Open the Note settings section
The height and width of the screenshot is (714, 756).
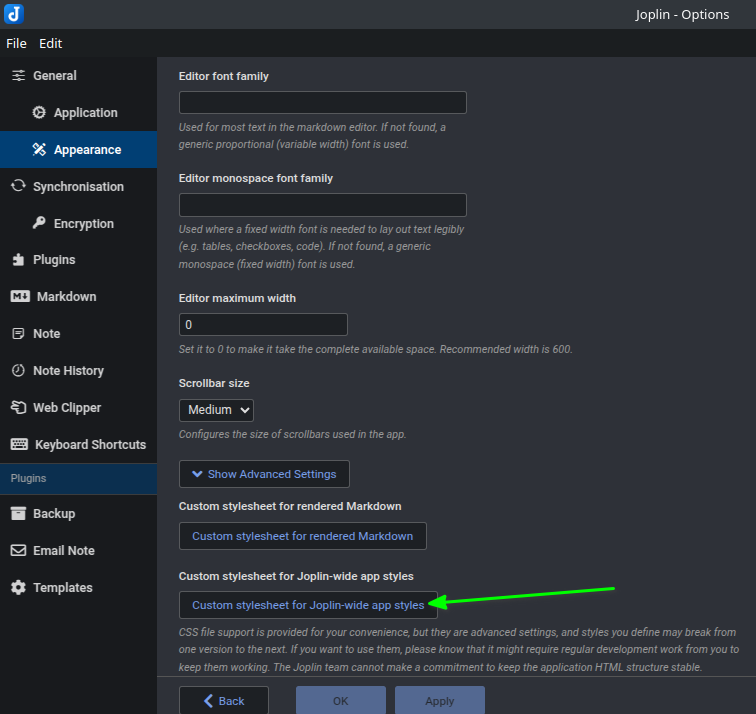(78, 334)
